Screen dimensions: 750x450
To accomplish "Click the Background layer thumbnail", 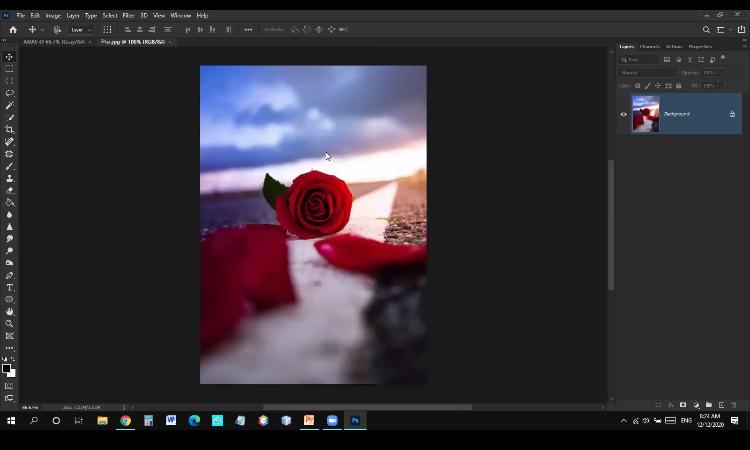I will pos(645,114).
